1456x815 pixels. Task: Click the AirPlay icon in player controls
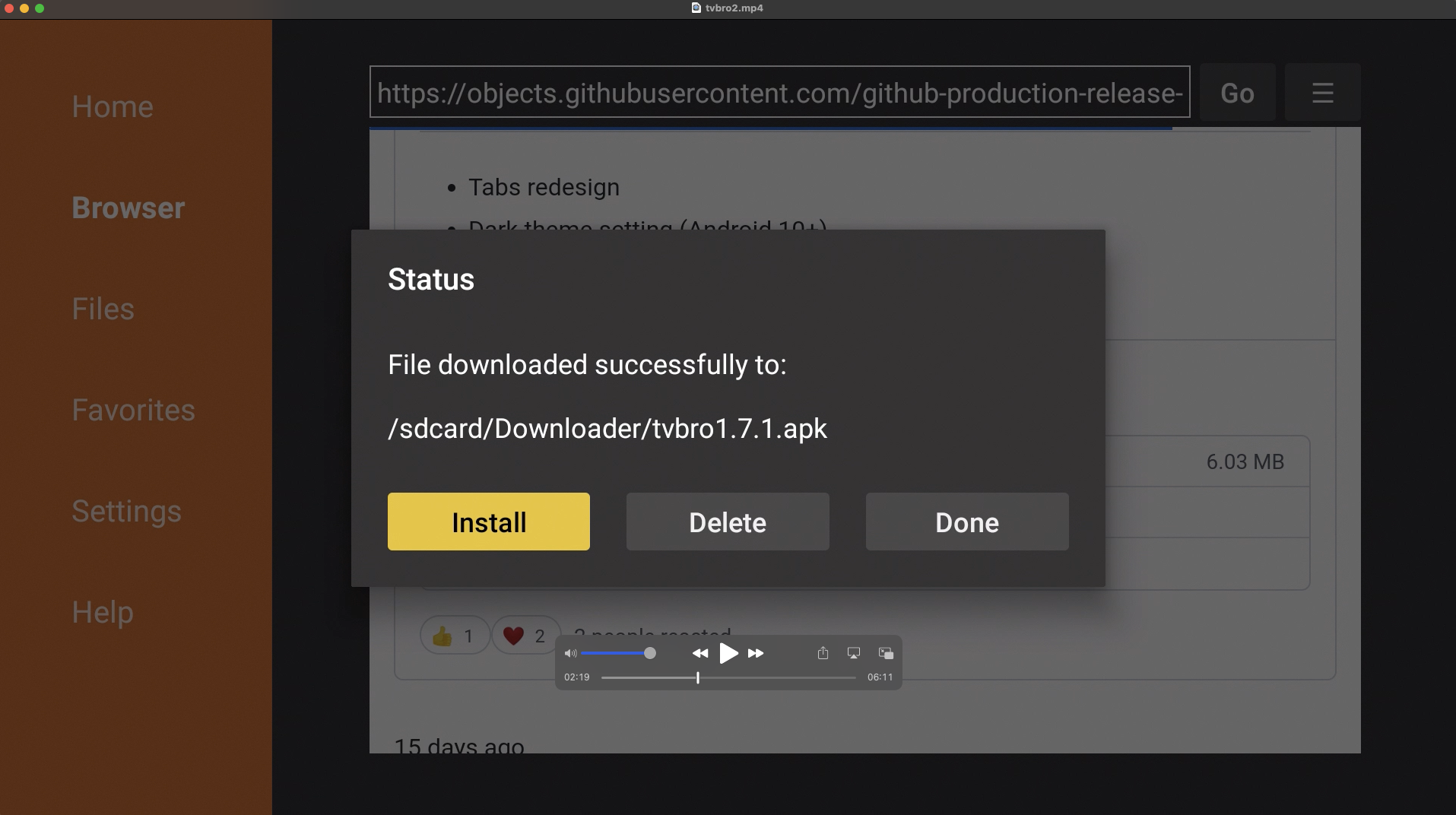coord(854,653)
